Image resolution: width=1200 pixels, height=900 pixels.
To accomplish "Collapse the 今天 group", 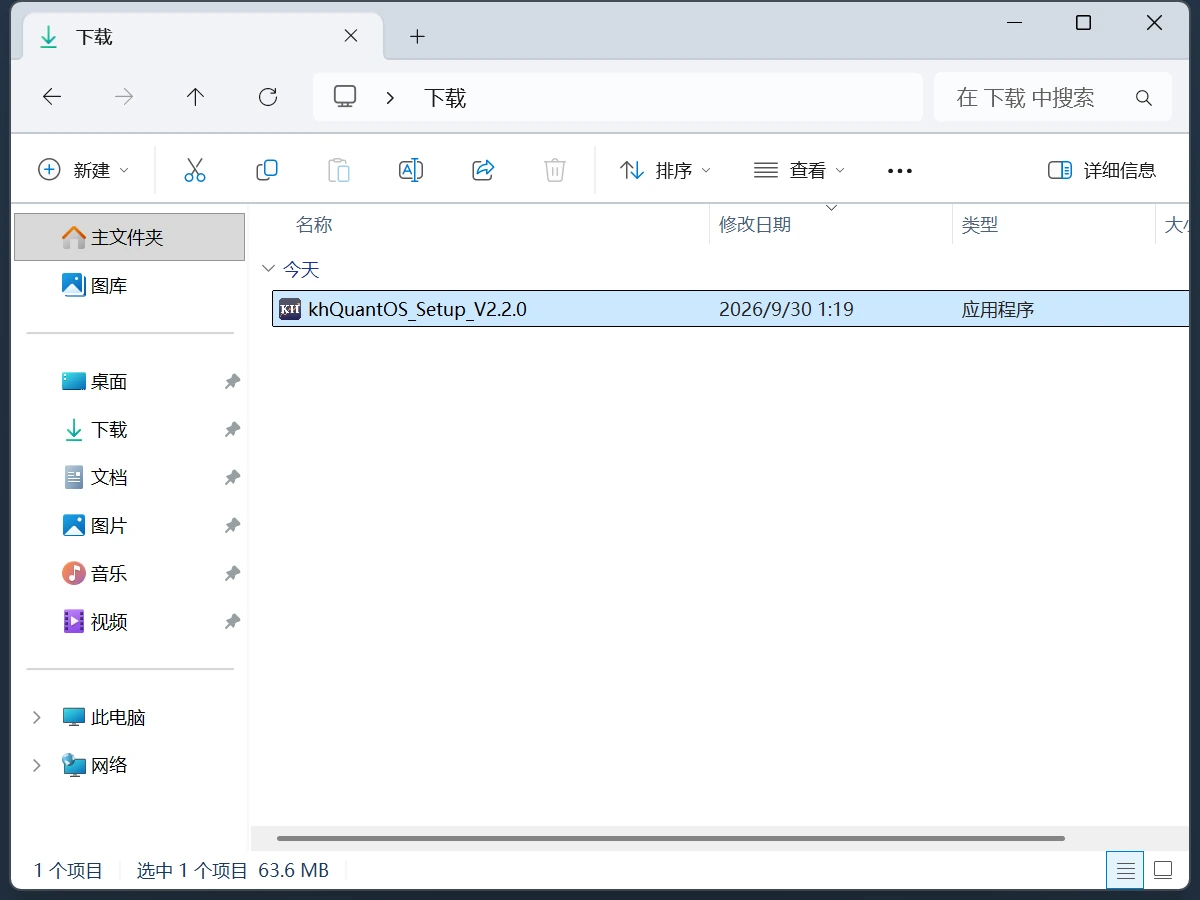I will pyautogui.click(x=268, y=269).
